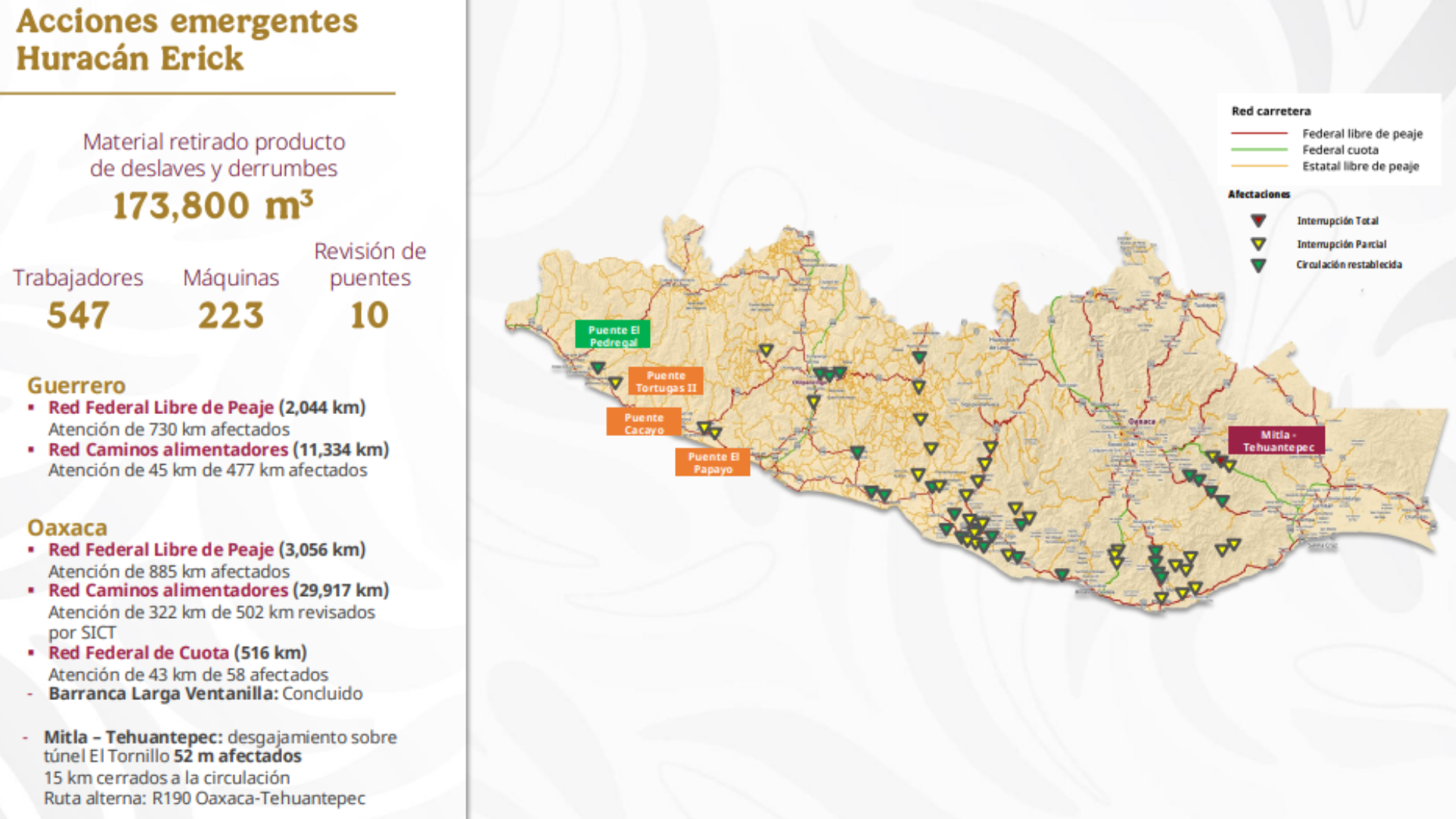Image resolution: width=1456 pixels, height=819 pixels.
Task: Select the orange Puente El Papayo label
Action: [713, 462]
